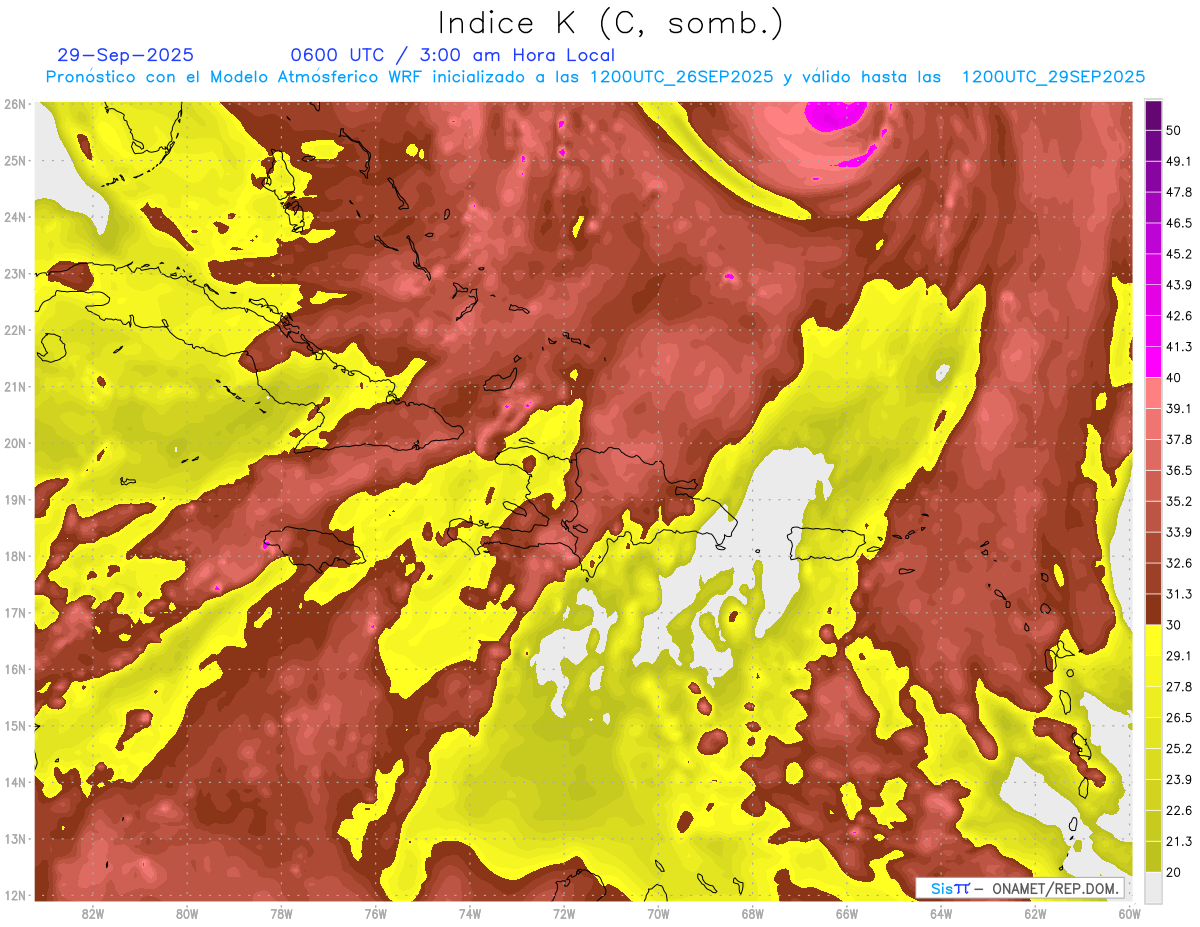Viewport: 1200px width, 927px height.
Task: Click the '76W' longitude label
Action: coord(375,914)
